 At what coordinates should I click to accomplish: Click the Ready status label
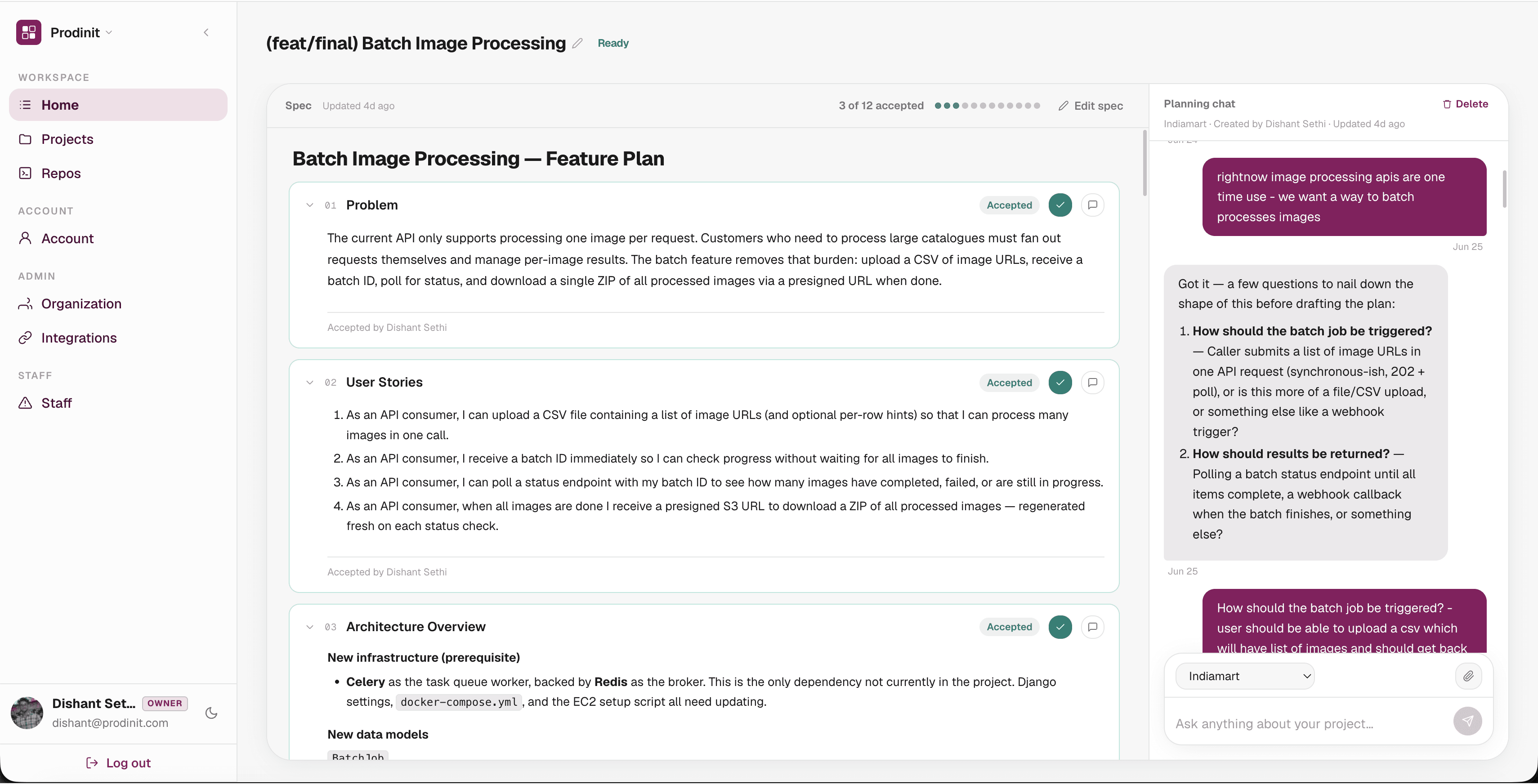click(613, 43)
